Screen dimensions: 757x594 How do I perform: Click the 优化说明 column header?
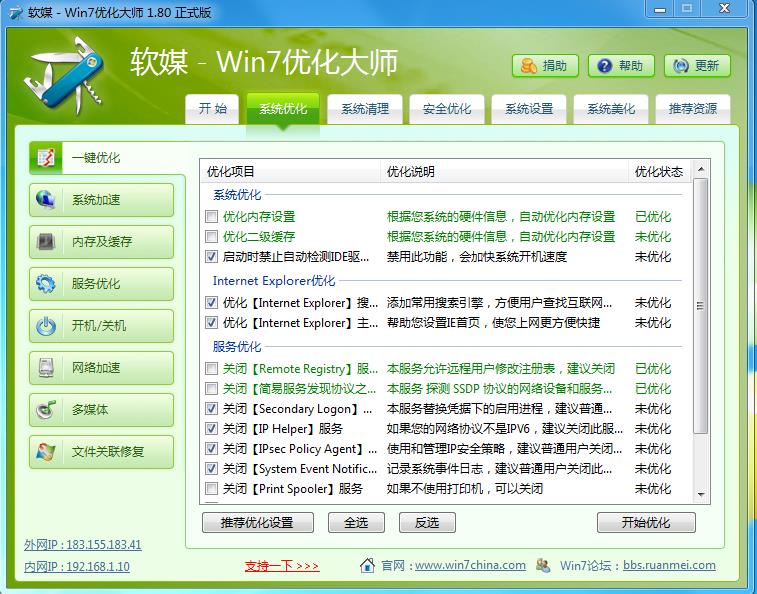coord(505,171)
